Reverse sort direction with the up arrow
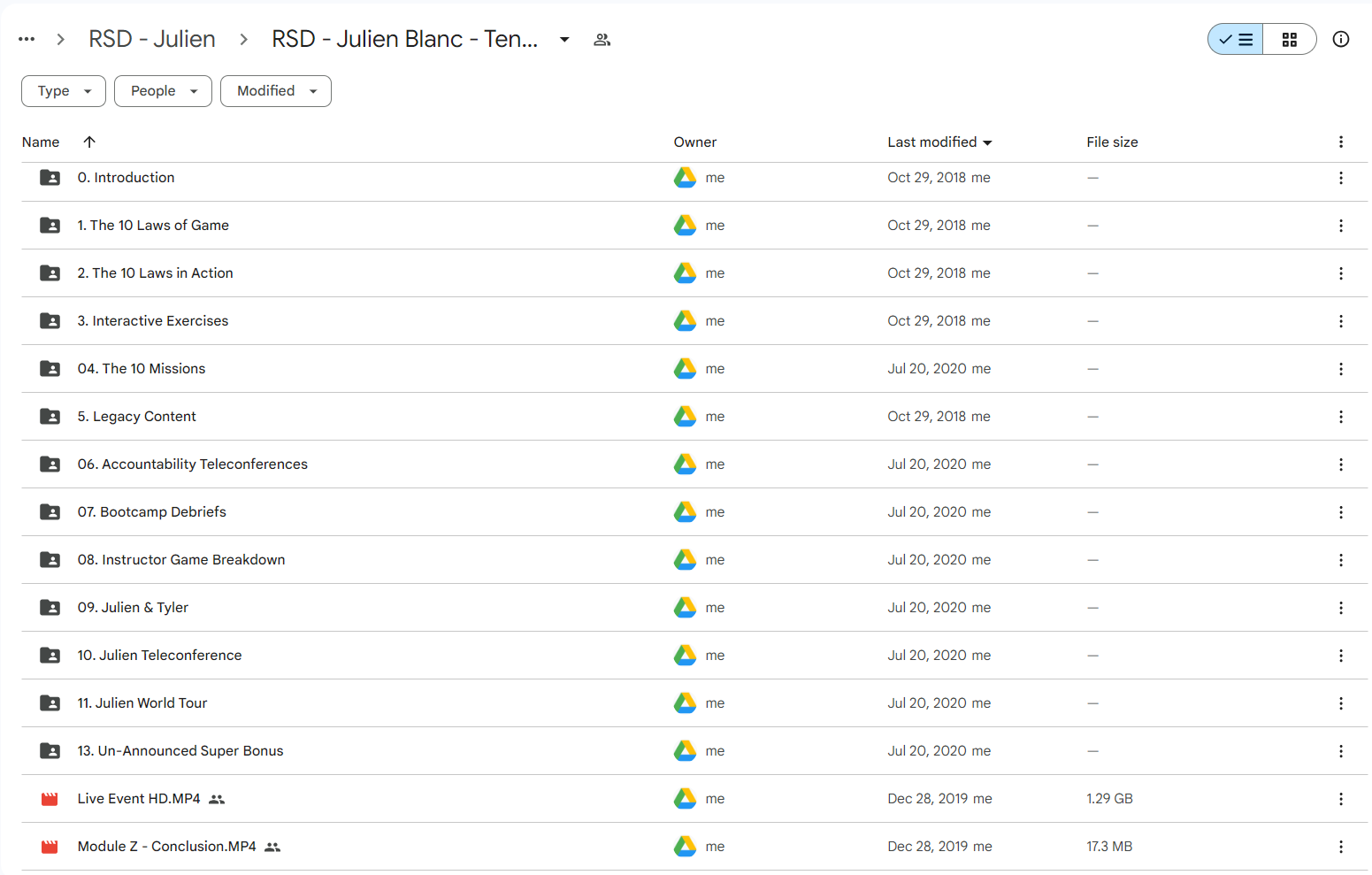 coord(89,142)
